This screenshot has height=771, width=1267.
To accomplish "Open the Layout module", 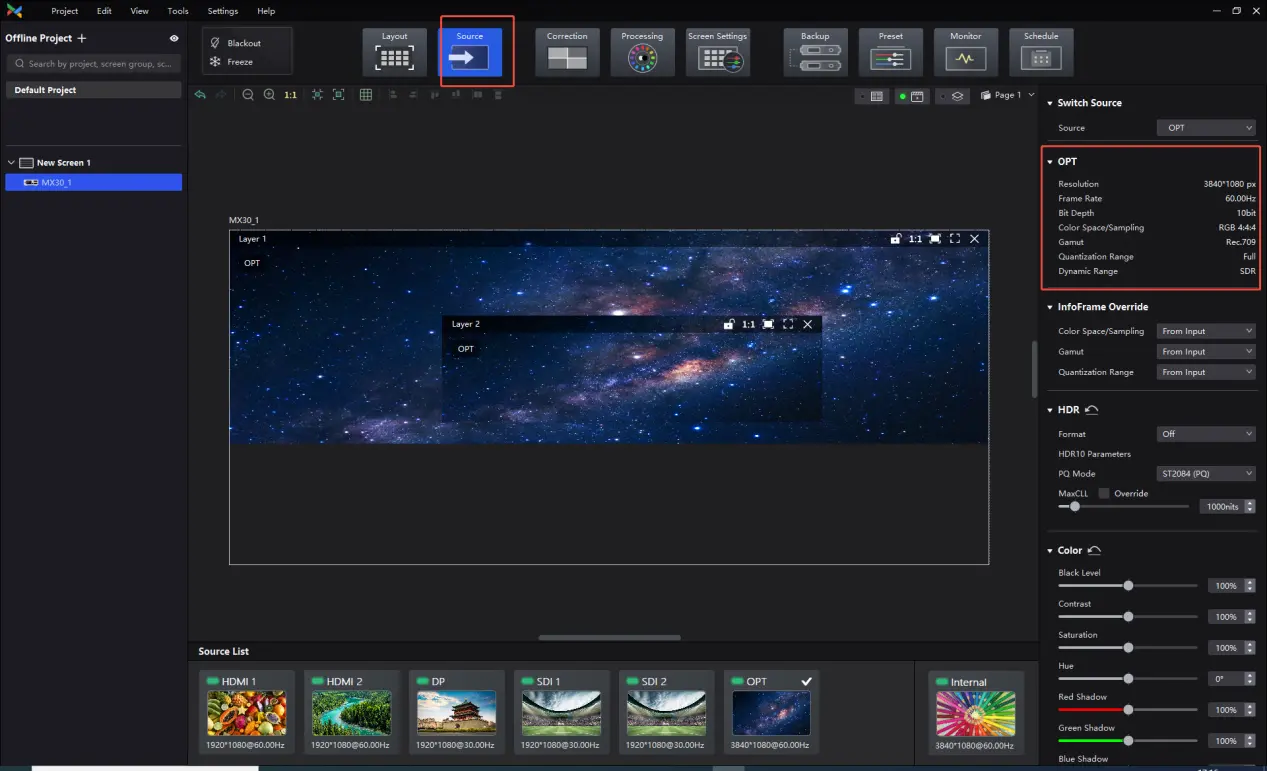I will coord(394,52).
